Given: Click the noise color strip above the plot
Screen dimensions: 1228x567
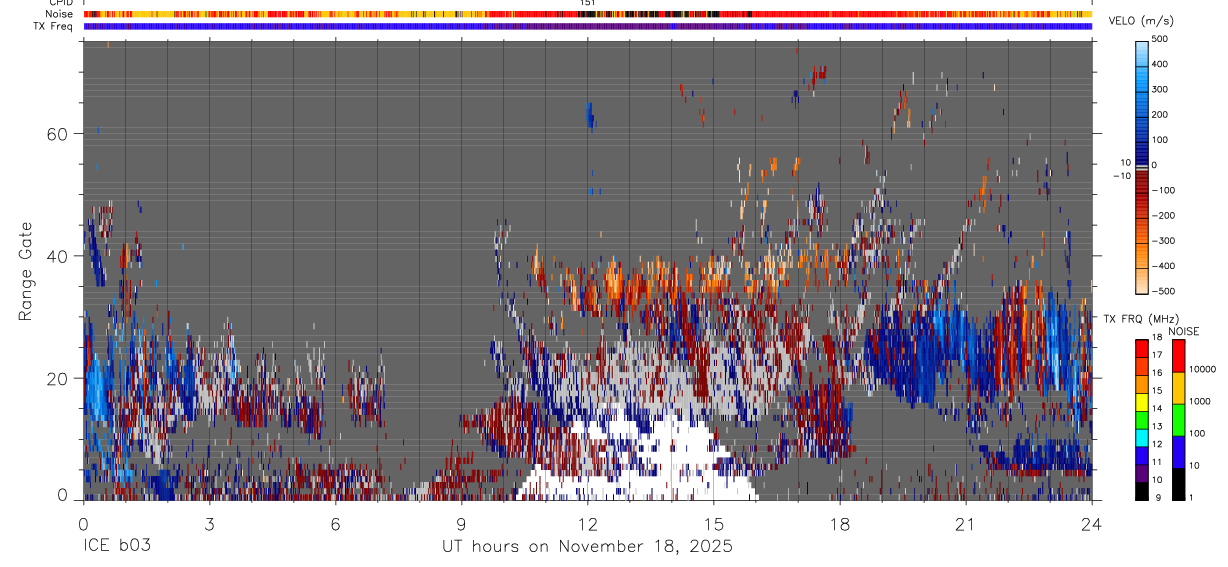Looking at the screenshot, I should [588, 14].
